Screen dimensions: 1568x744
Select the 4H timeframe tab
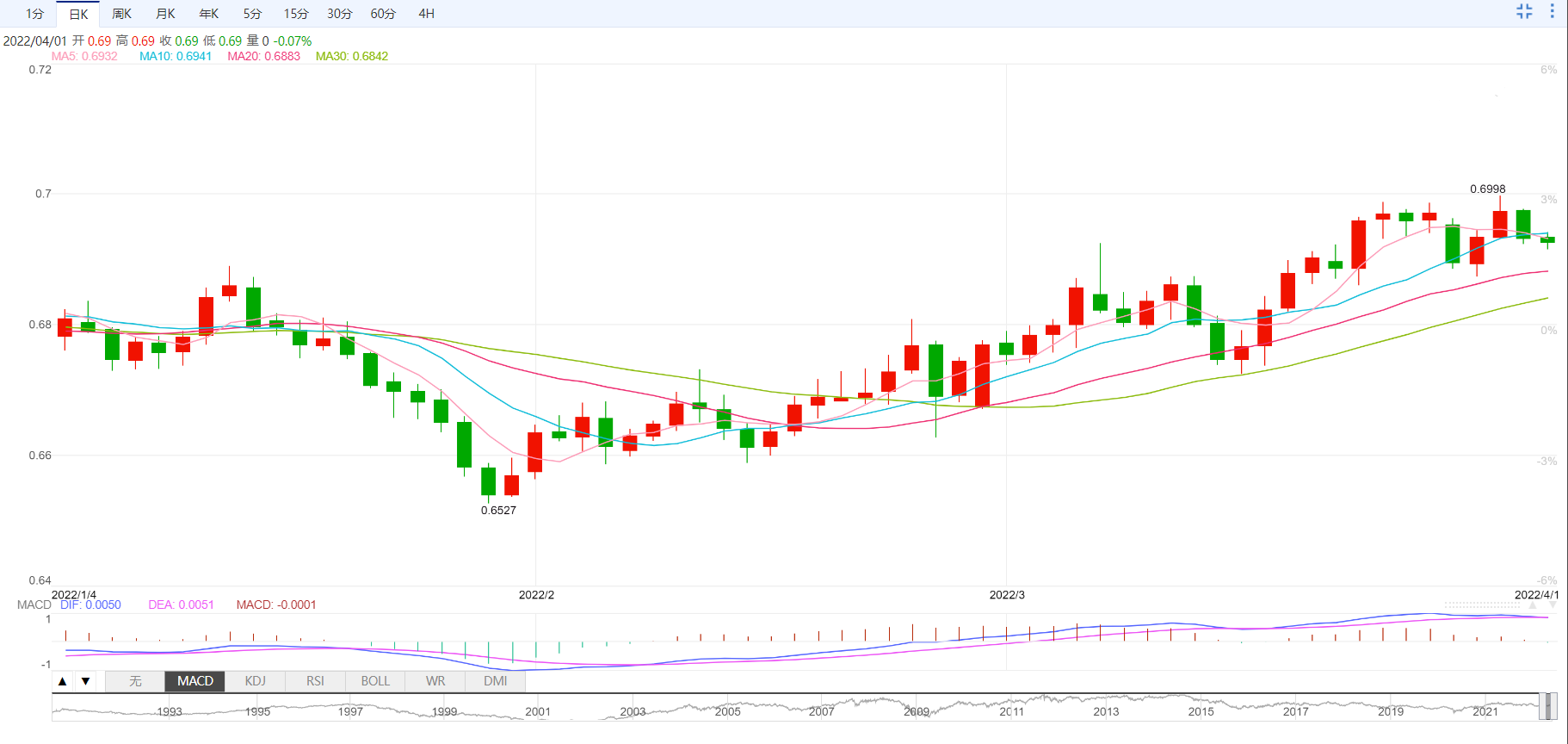[427, 14]
